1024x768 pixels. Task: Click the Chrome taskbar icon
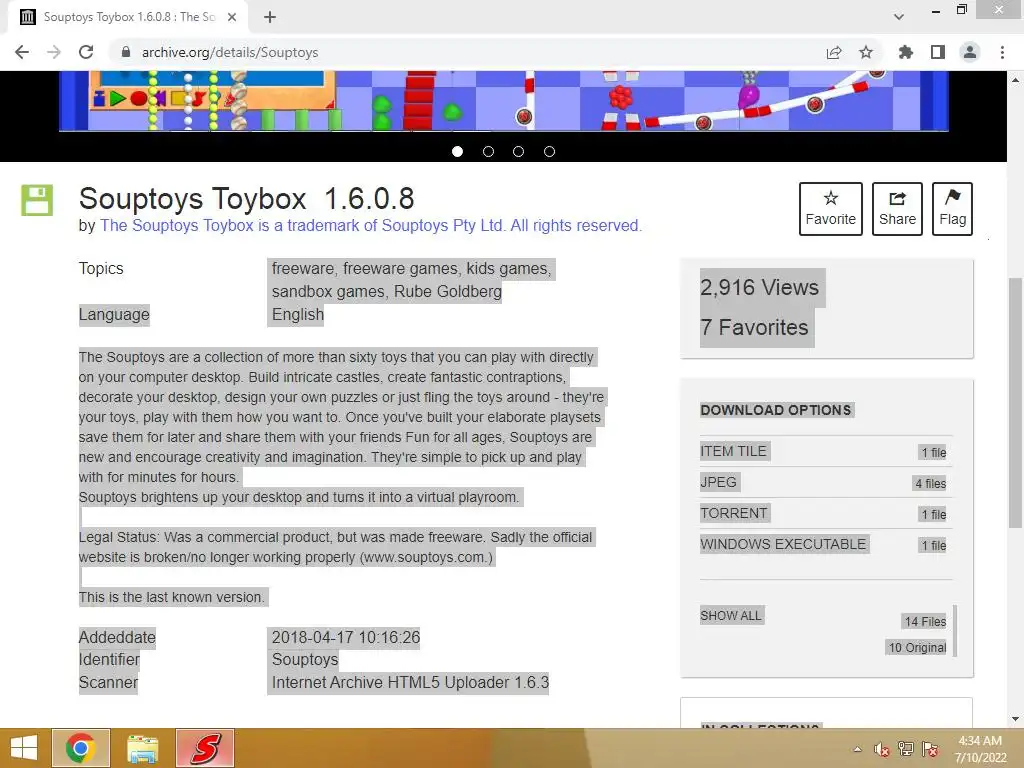click(81, 748)
